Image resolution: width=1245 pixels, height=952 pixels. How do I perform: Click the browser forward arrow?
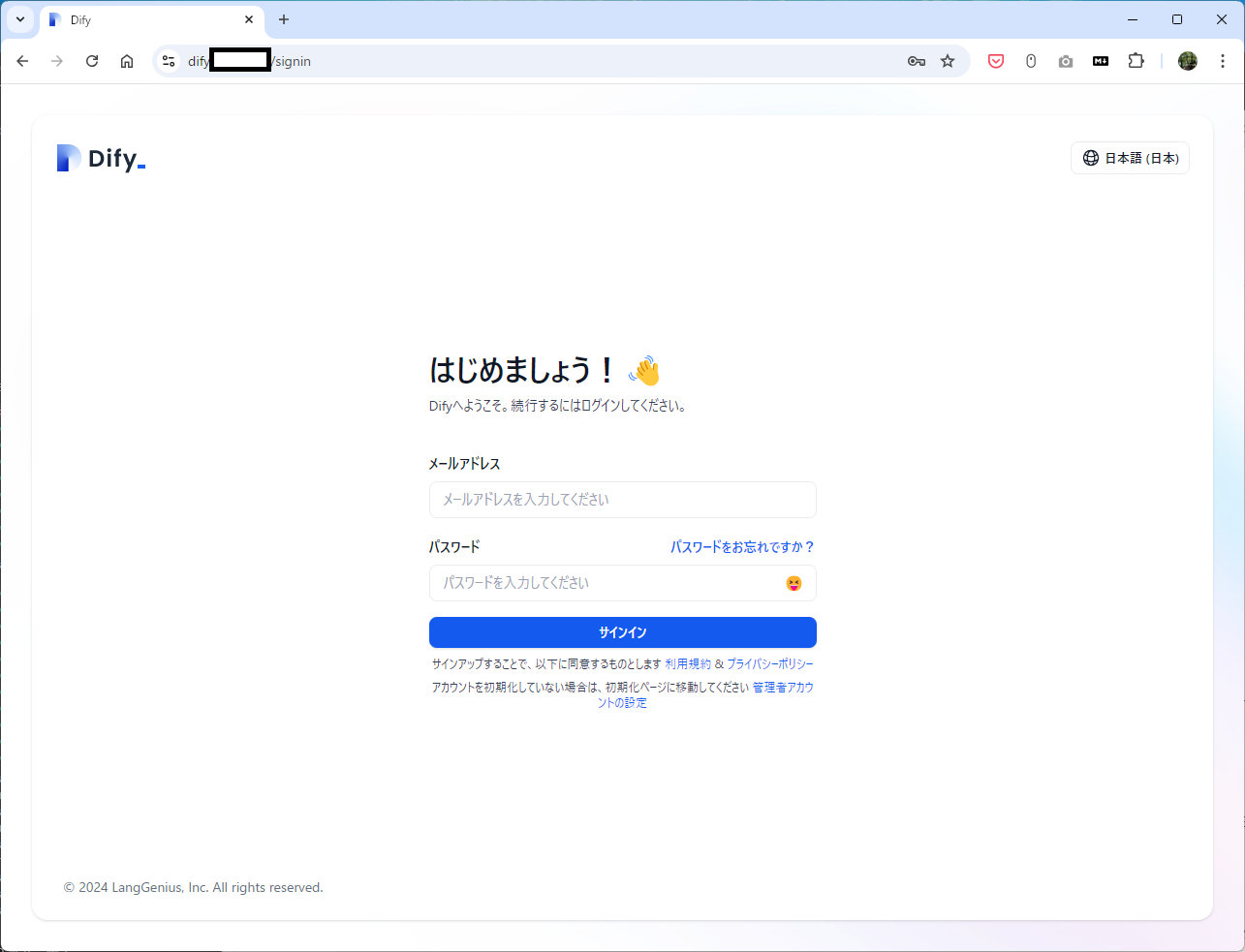point(57,61)
